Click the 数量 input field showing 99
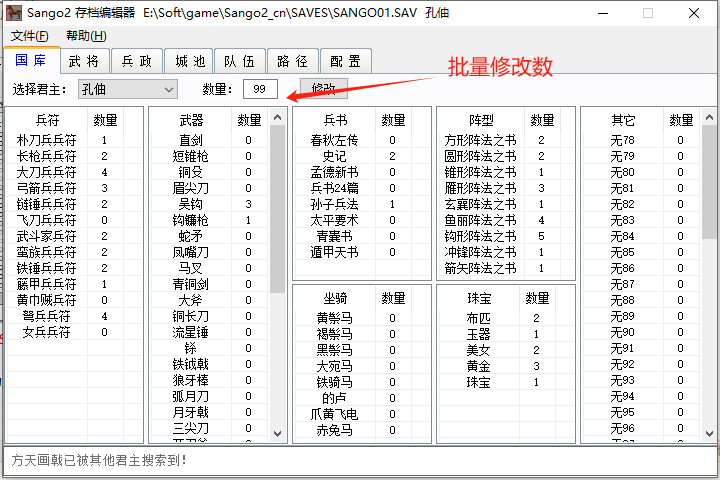This screenshot has height=480, width=720. (260, 89)
